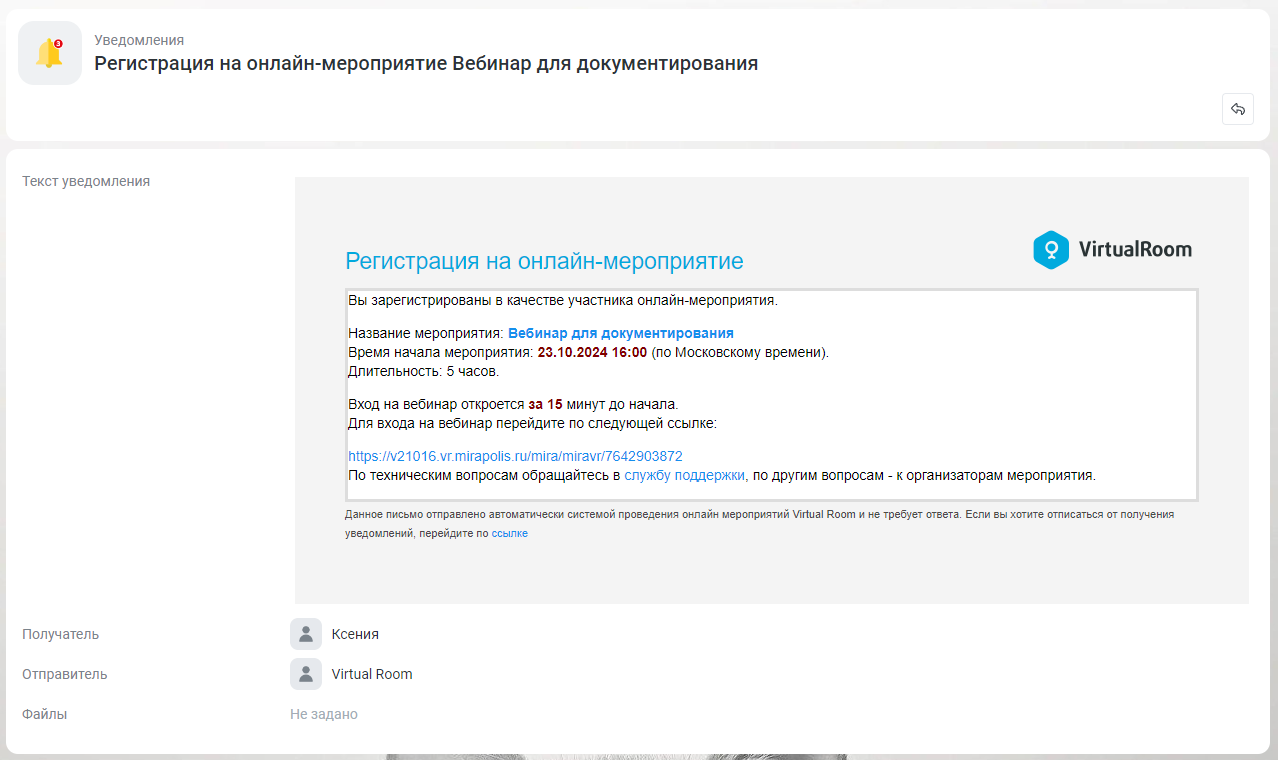The image size is (1278, 760).
Task: Click the blue email heading Регистрация на онлайн-мероприятие
Action: pos(544,261)
